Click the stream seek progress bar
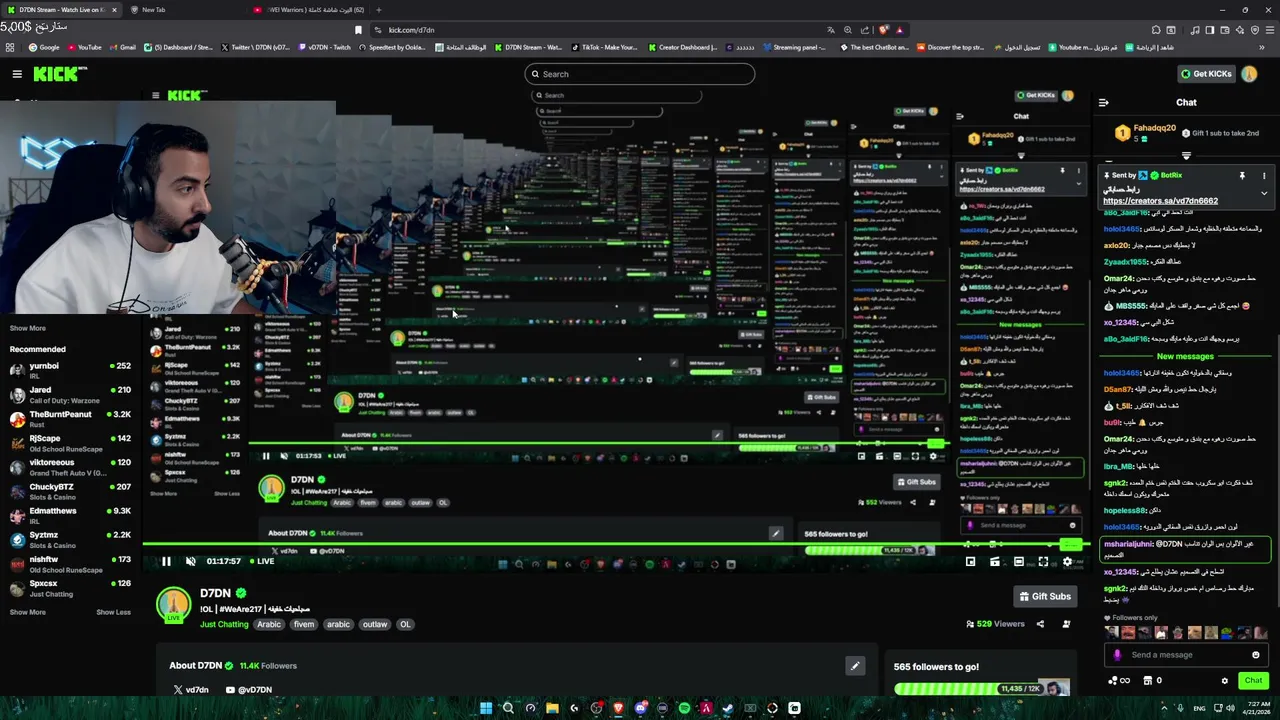Image resolution: width=1280 pixels, height=720 pixels. 615,545
